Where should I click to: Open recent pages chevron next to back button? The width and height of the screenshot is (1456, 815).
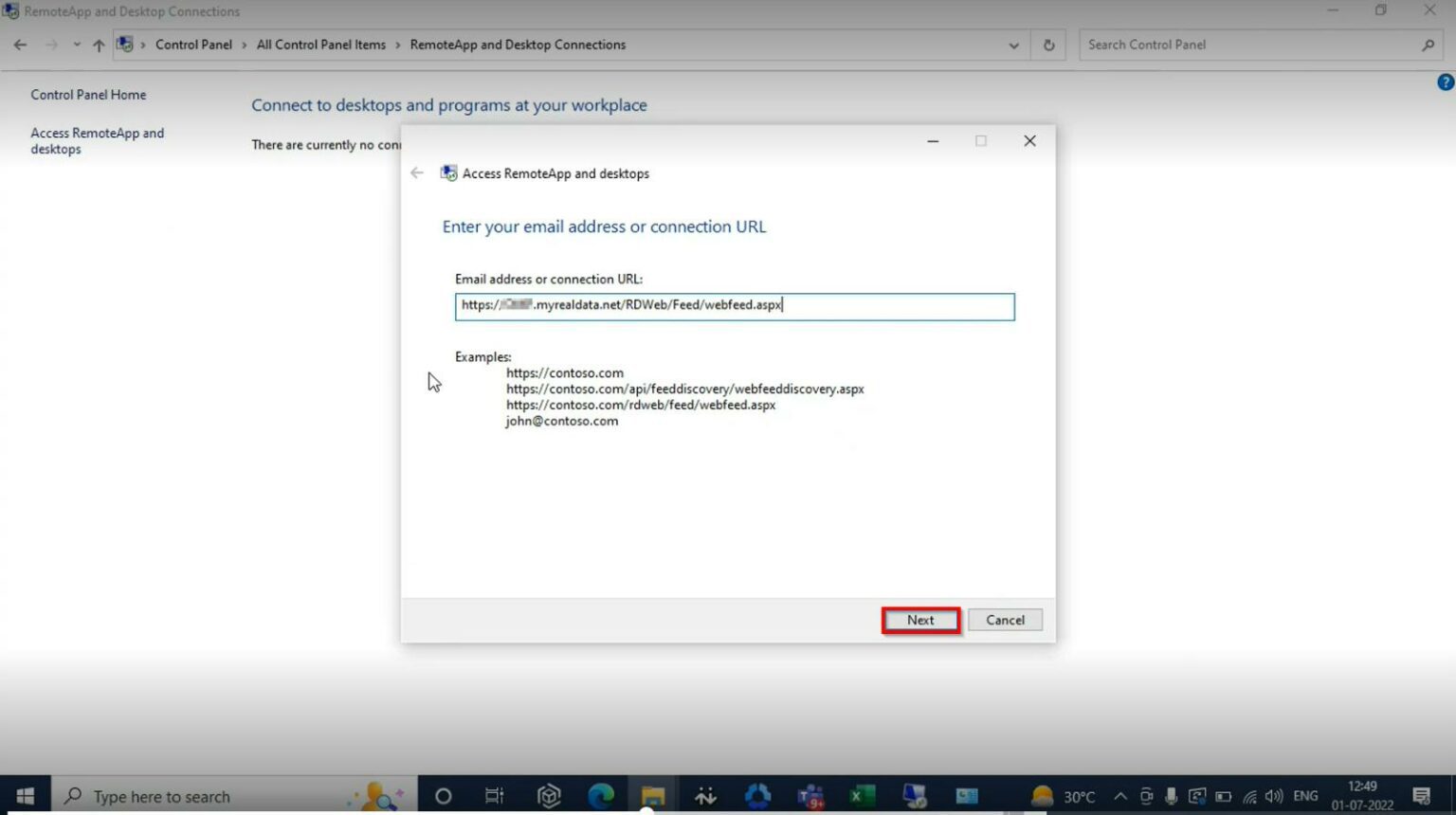(78, 45)
